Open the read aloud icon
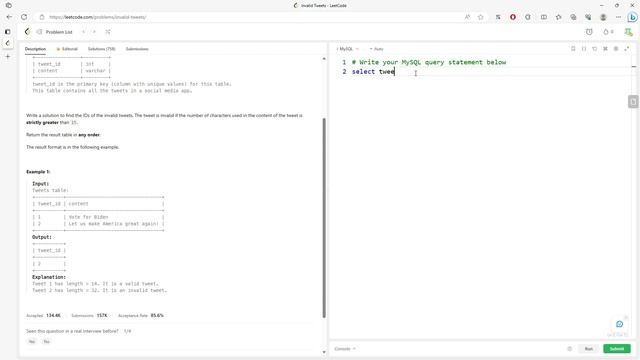Viewport: 640px width, 360px height. point(467,17)
